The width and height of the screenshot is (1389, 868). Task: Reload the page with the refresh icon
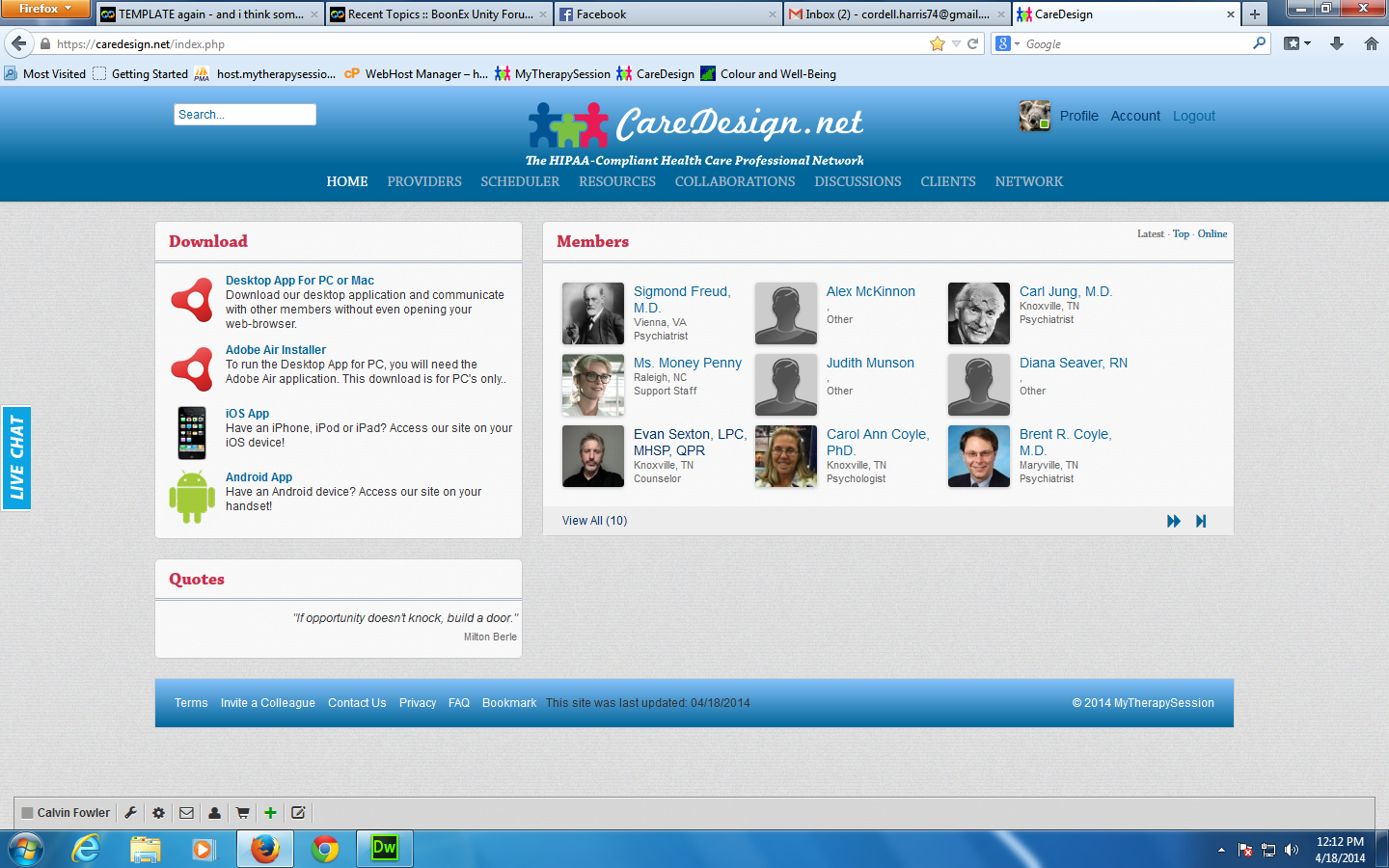coord(973,43)
